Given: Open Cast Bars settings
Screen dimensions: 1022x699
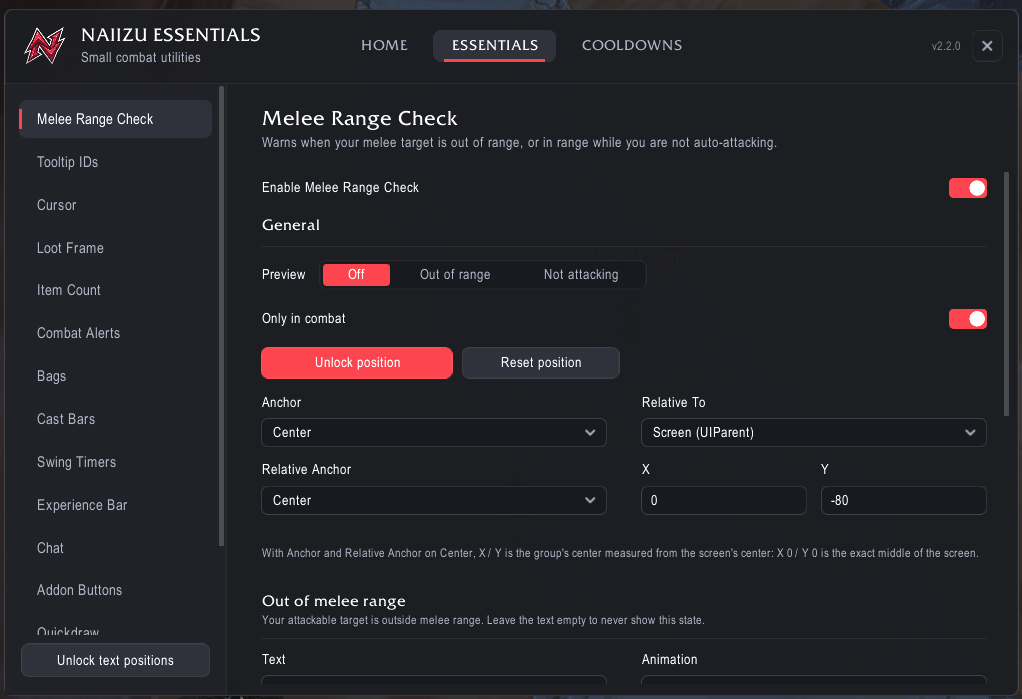Looking at the screenshot, I should pyautogui.click(x=115, y=419).
